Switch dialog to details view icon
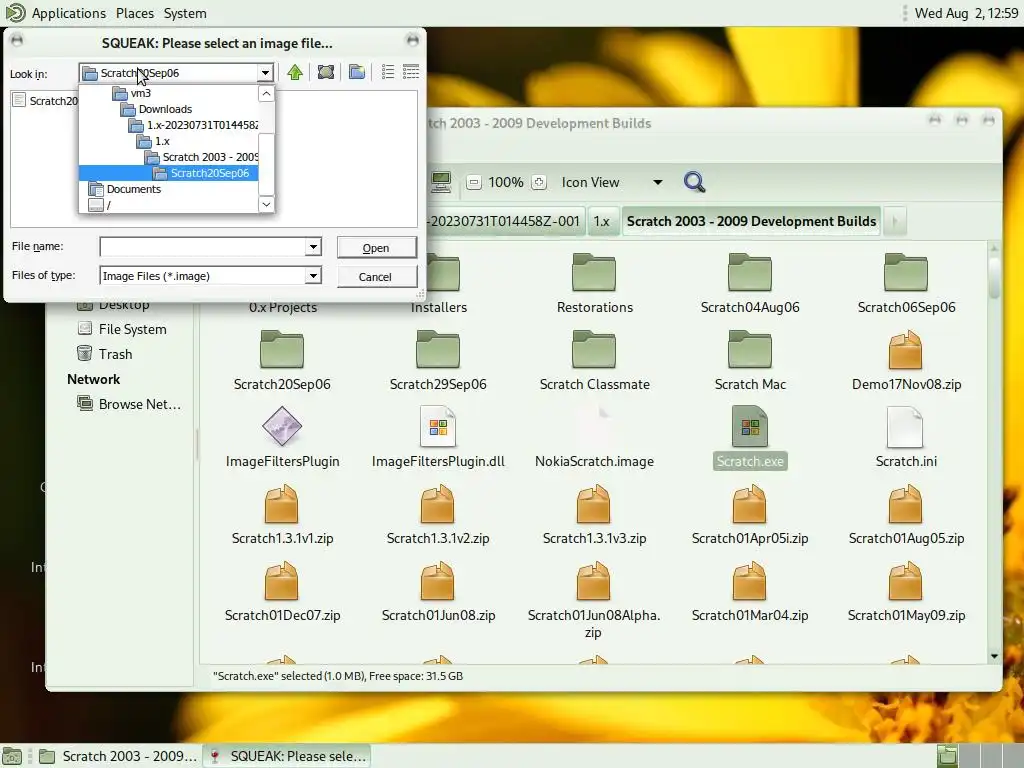This screenshot has width=1024, height=768. 411,72
